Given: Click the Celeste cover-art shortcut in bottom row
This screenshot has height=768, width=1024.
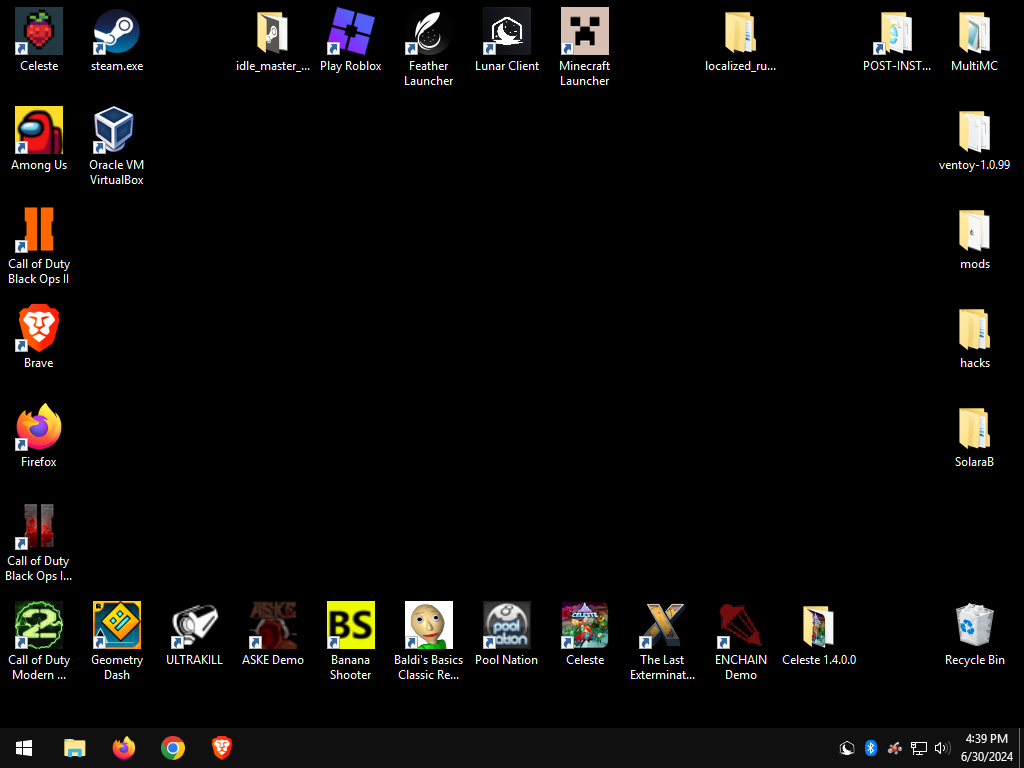Looking at the screenshot, I should [584, 625].
